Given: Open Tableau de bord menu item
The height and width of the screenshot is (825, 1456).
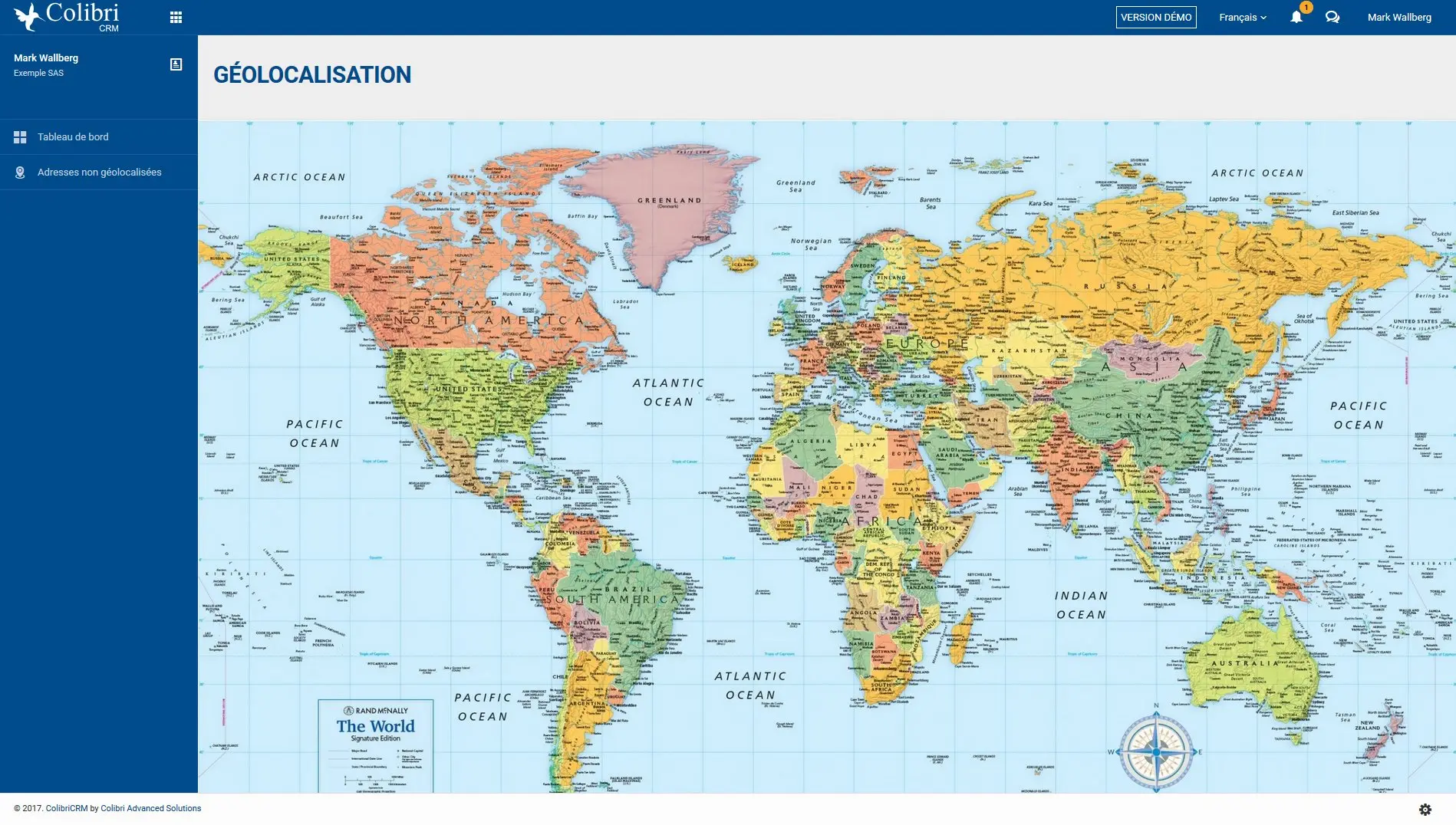Looking at the screenshot, I should 99,137.
